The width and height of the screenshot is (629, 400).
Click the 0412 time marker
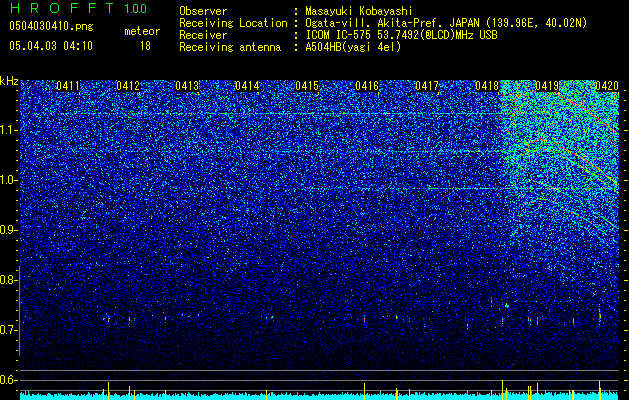pyautogui.click(x=128, y=86)
